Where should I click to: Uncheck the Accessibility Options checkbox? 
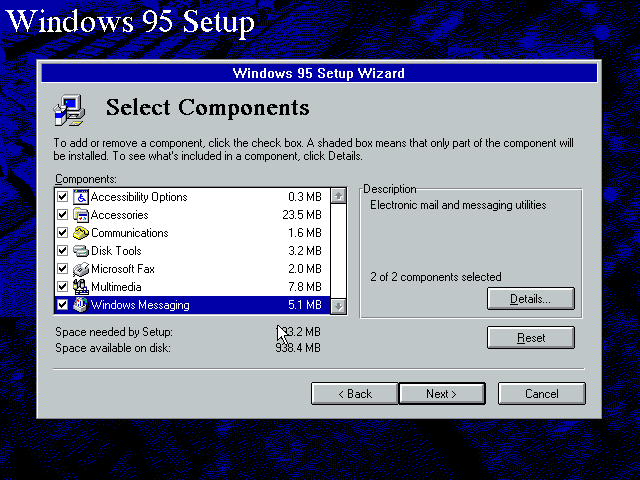point(63,197)
